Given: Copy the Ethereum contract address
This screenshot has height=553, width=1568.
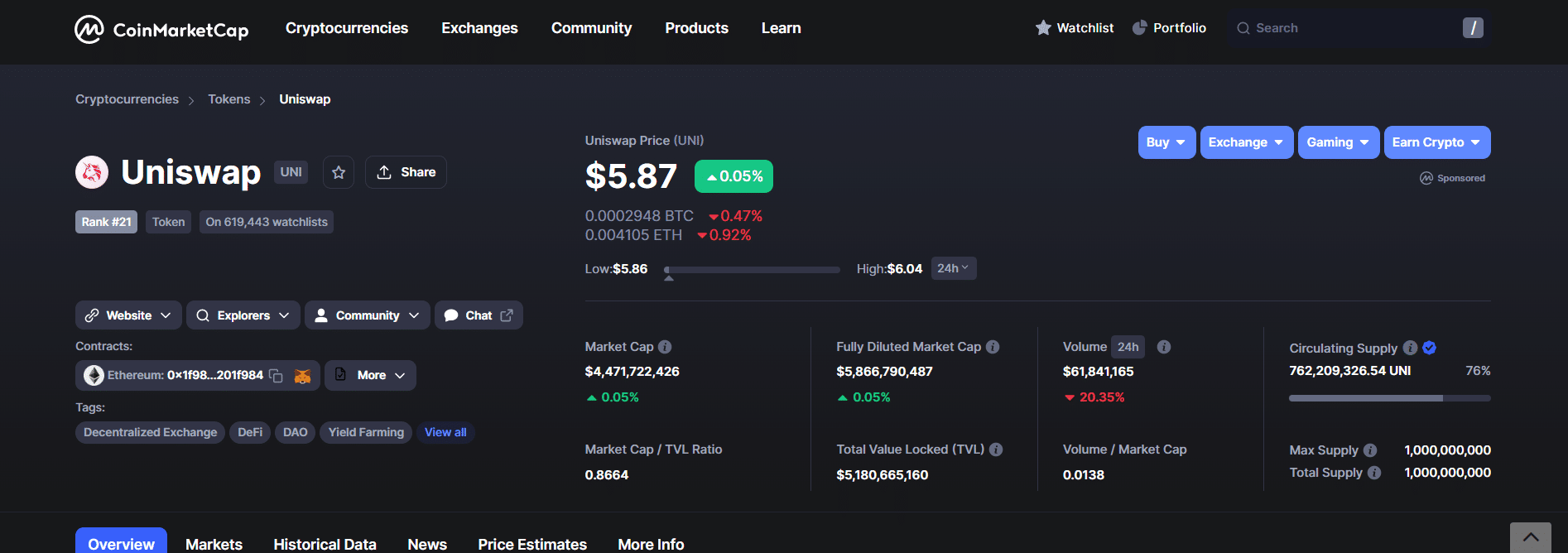Looking at the screenshot, I should 277,376.
